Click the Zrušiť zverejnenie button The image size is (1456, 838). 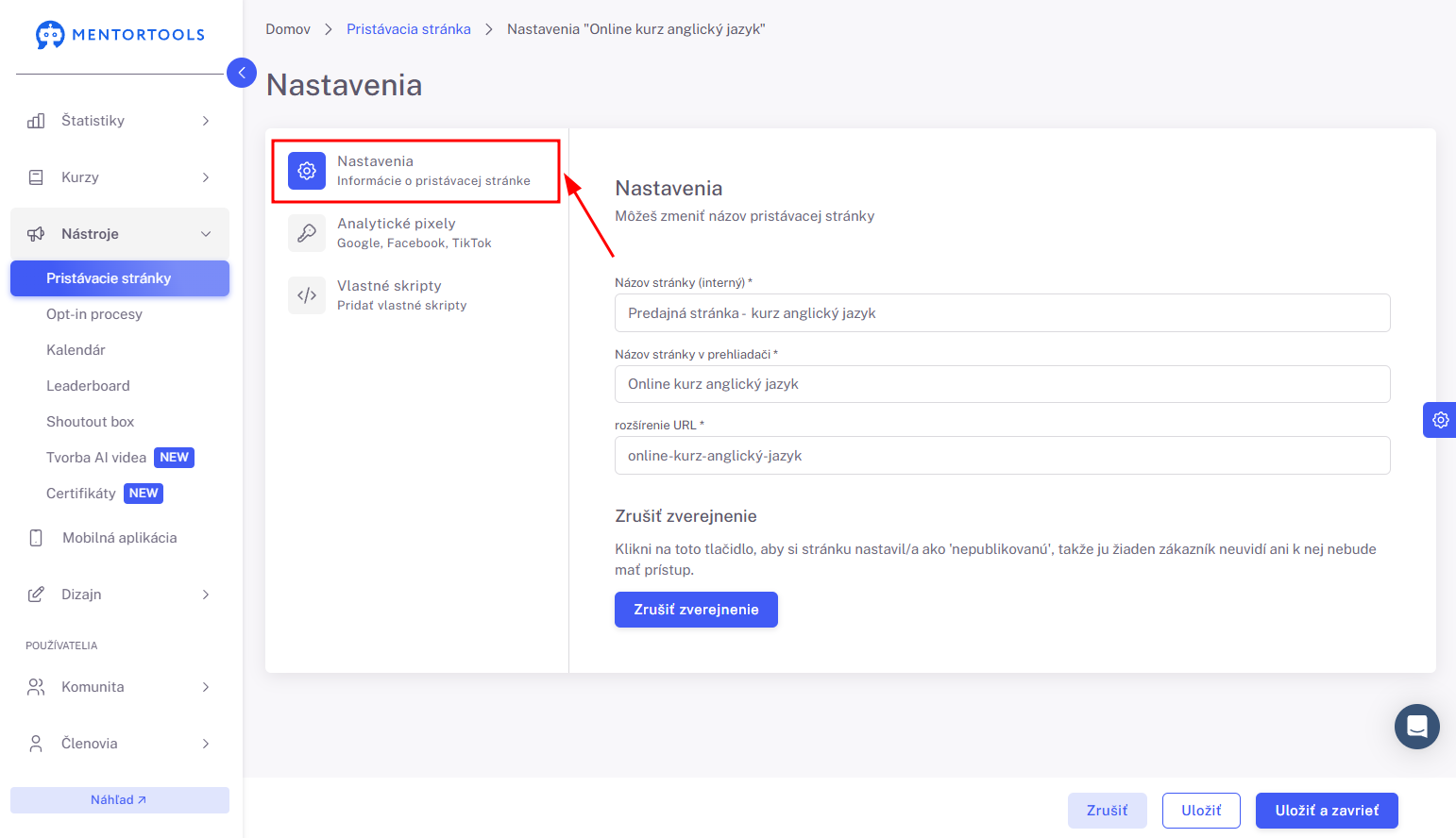696,610
